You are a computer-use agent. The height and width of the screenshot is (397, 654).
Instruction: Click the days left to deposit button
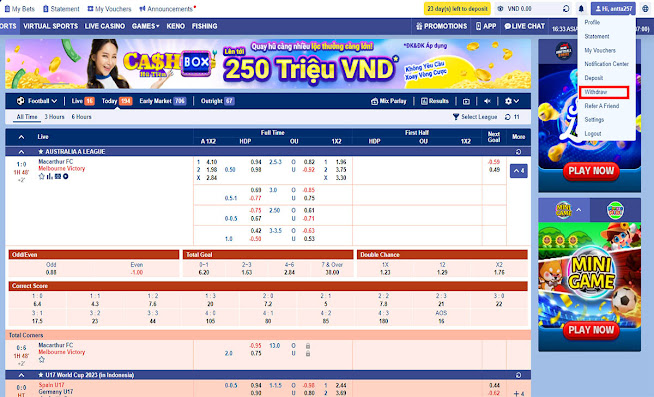pos(458,8)
